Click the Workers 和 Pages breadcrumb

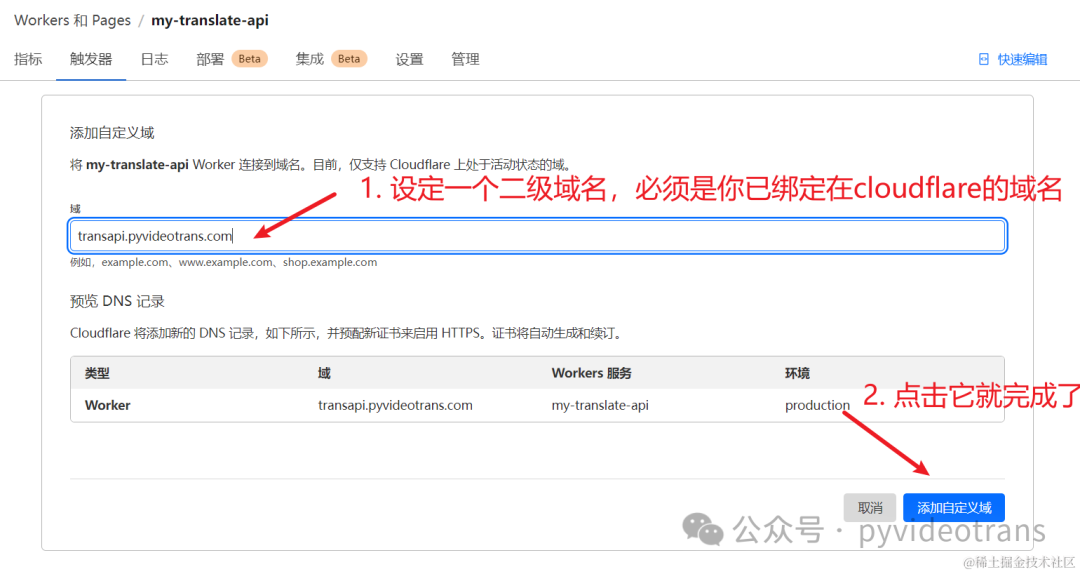[72, 21]
